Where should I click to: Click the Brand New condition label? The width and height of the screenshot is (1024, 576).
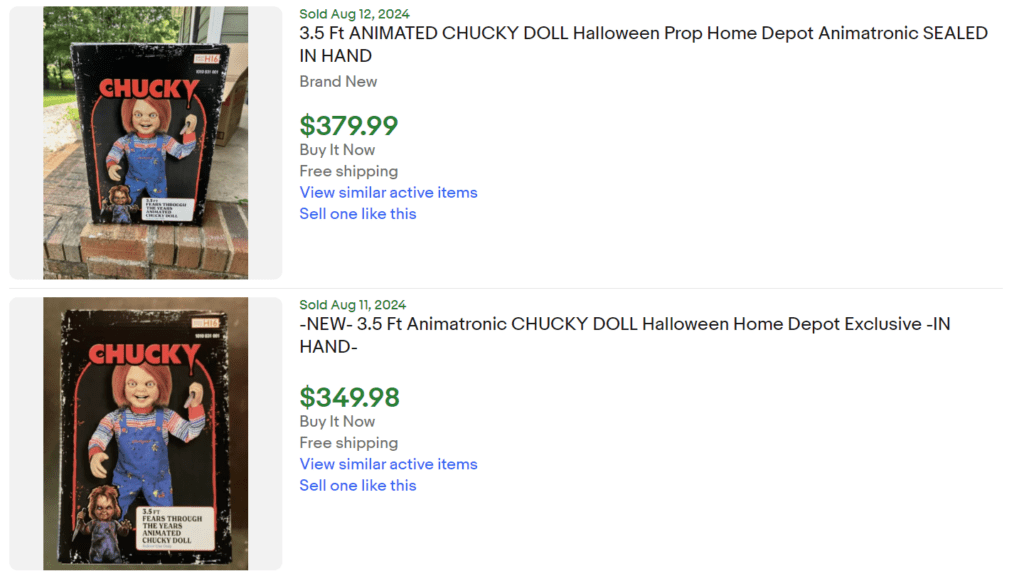point(338,81)
